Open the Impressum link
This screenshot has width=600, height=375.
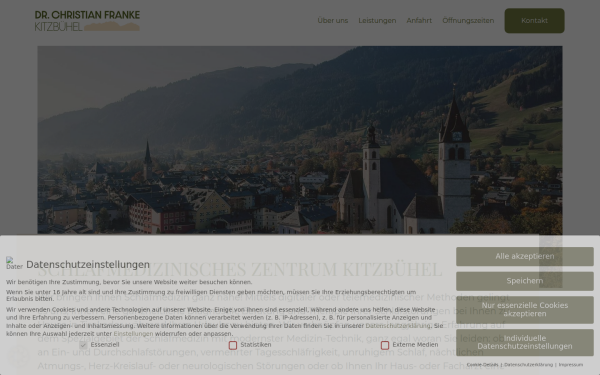point(571,365)
